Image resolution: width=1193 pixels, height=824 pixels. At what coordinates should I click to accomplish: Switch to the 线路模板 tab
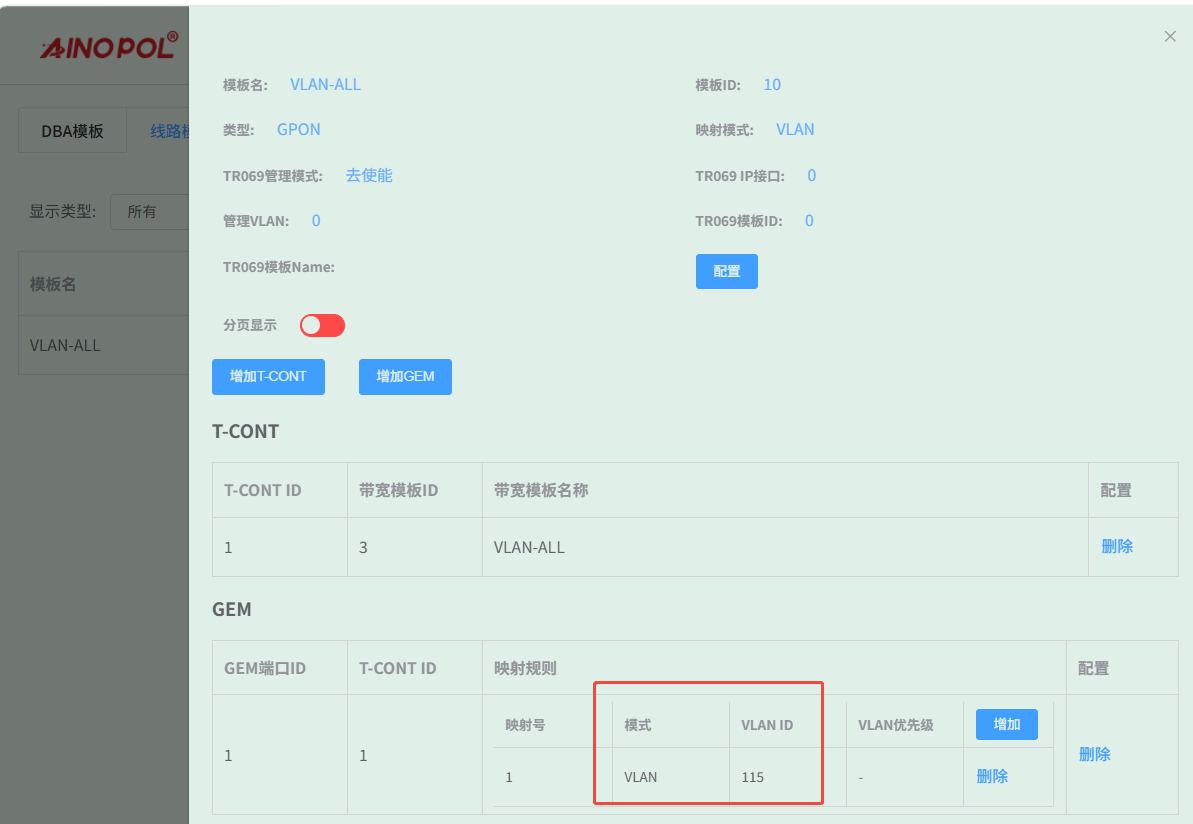coord(169,131)
